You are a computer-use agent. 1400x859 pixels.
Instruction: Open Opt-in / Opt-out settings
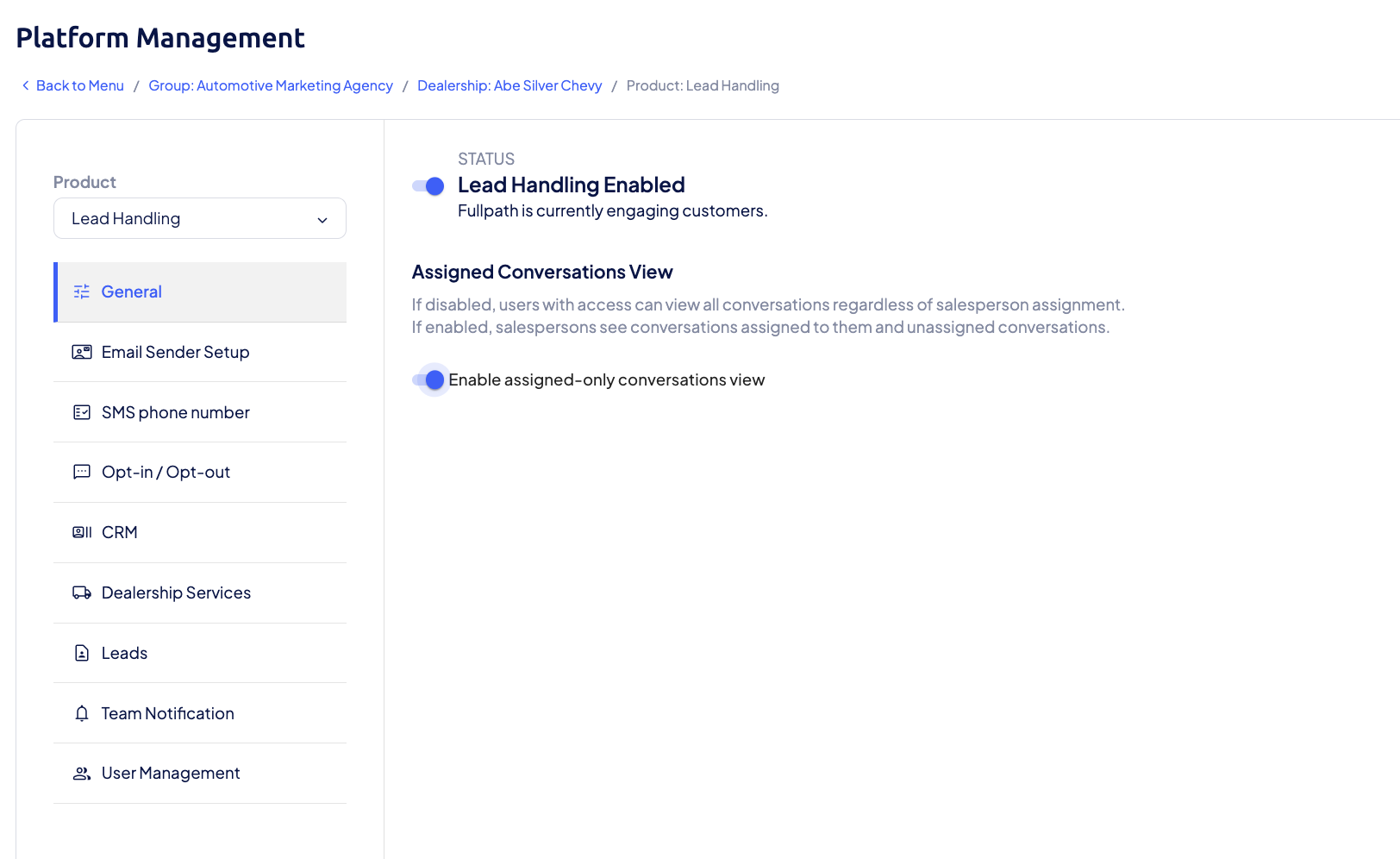tap(200, 472)
